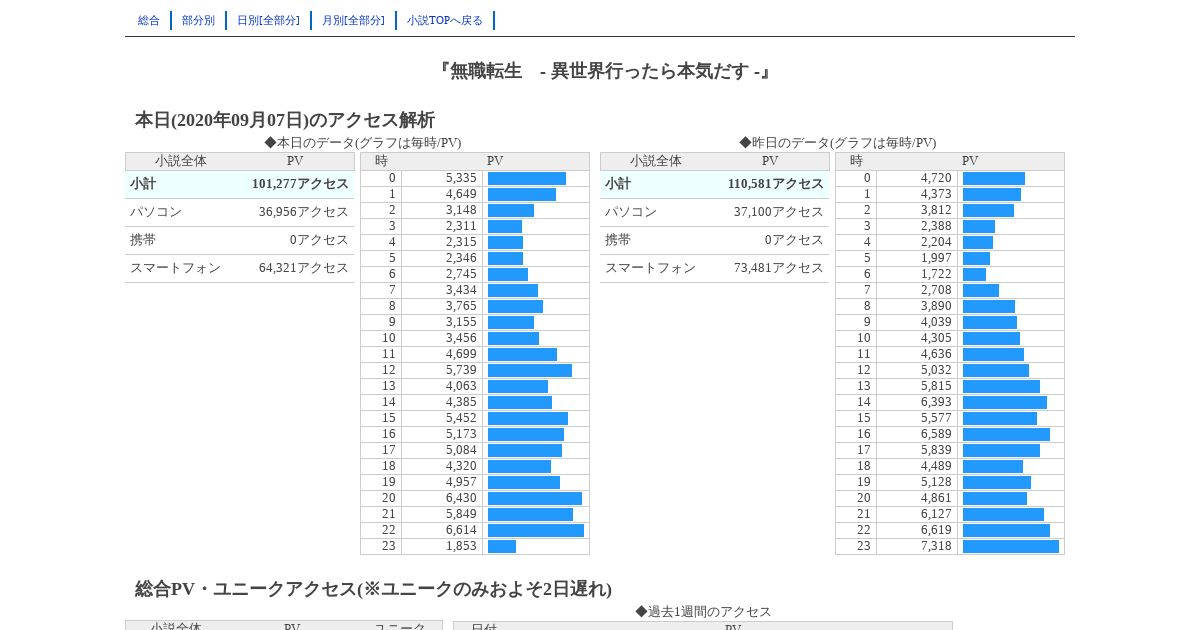Screen dimensions: 1200x630
Task: Select yesterday's 小計 110,581アクセス row
Action: (715, 184)
